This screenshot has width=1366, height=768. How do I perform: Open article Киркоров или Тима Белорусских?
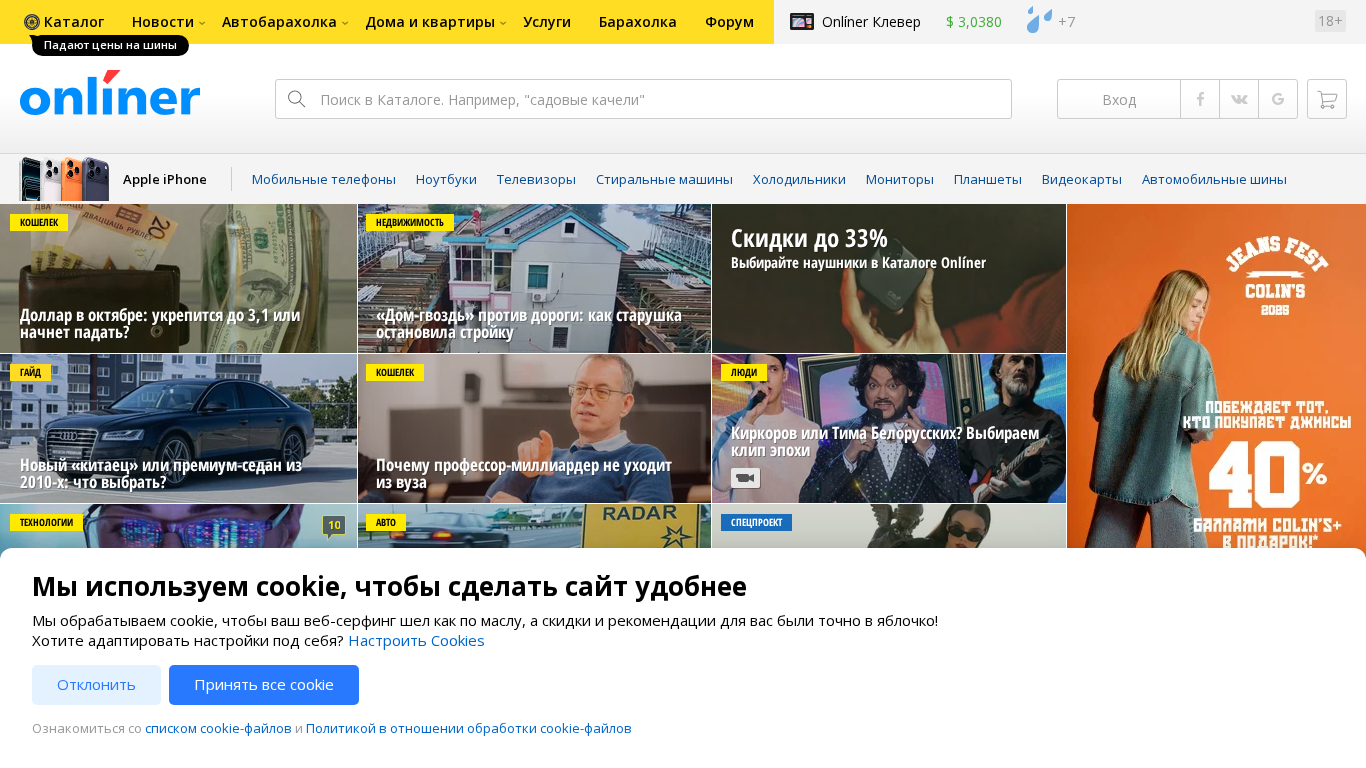click(x=889, y=428)
